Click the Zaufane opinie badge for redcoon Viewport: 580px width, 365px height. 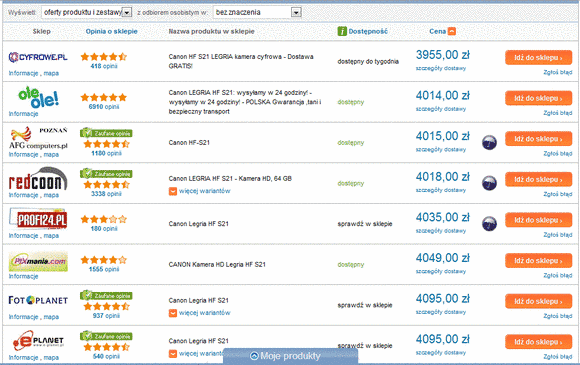click(x=106, y=173)
